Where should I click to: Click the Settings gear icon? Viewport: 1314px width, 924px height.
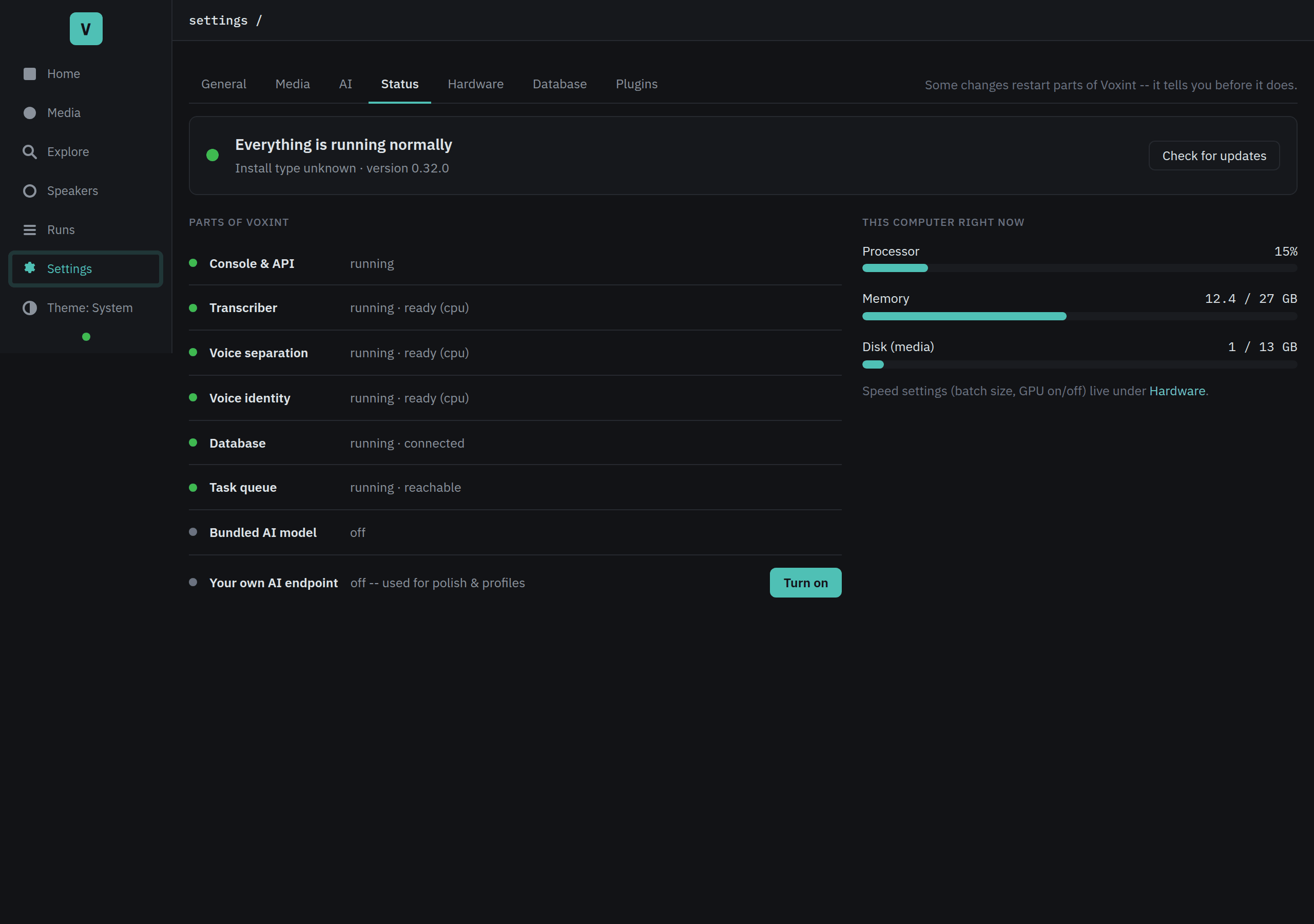[x=30, y=268]
